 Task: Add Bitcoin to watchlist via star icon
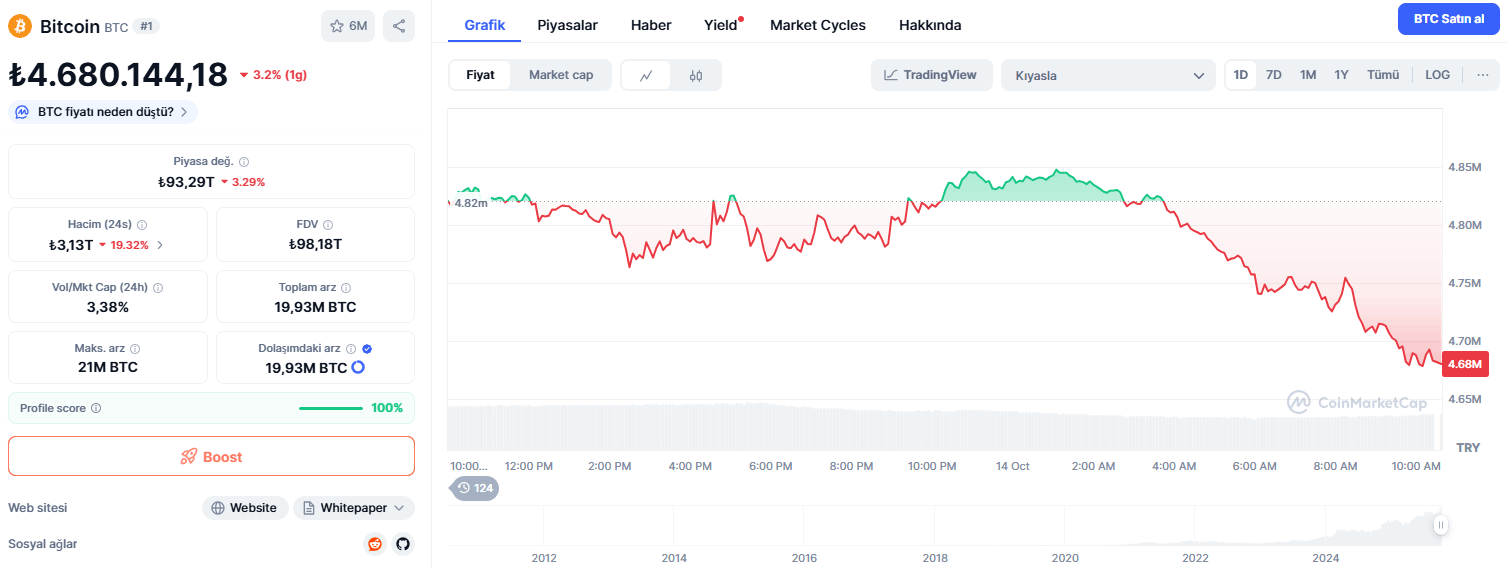[x=348, y=26]
